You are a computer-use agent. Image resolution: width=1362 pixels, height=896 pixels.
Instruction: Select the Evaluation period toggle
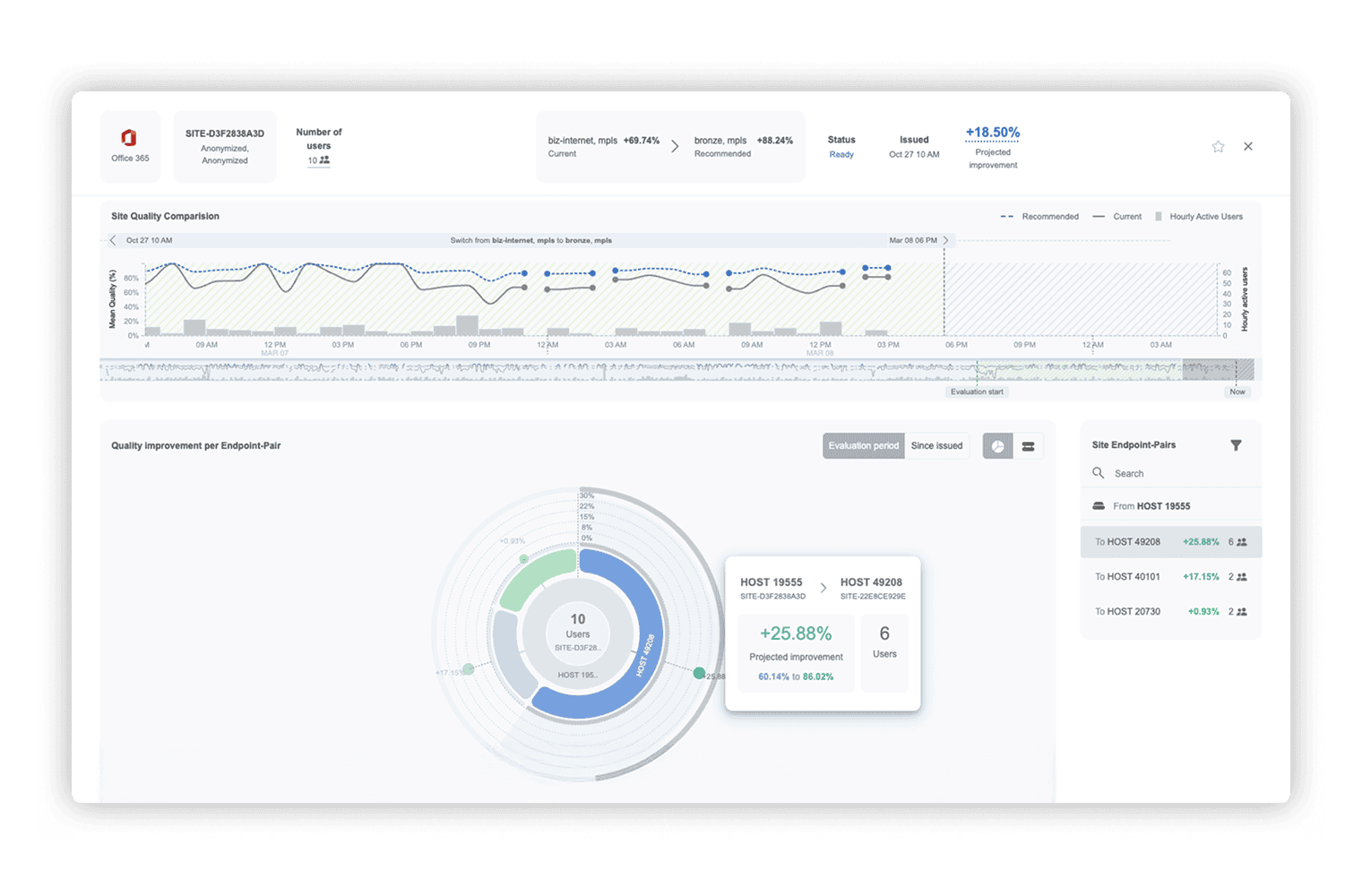863,445
